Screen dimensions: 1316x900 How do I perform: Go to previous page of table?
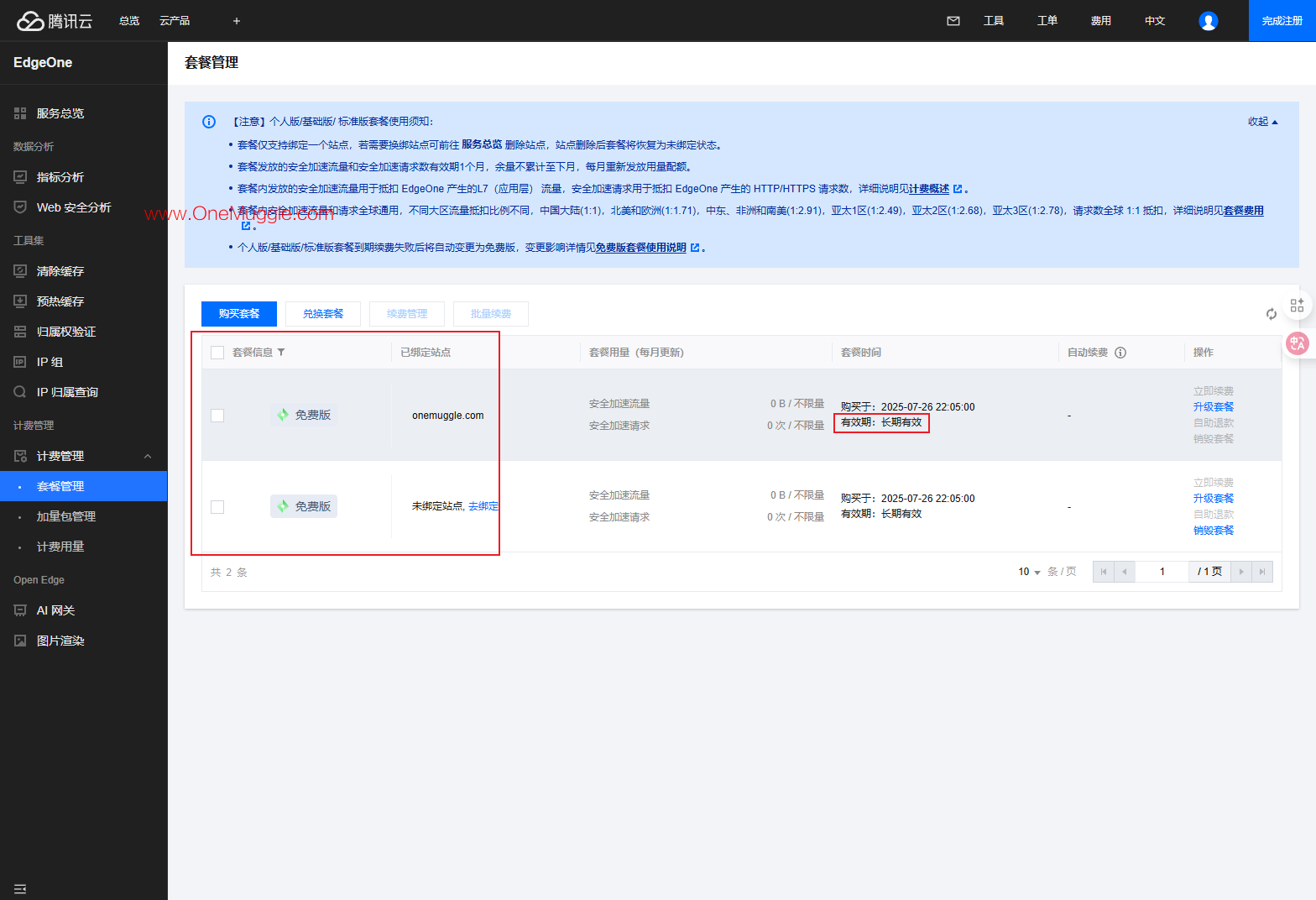click(1125, 572)
